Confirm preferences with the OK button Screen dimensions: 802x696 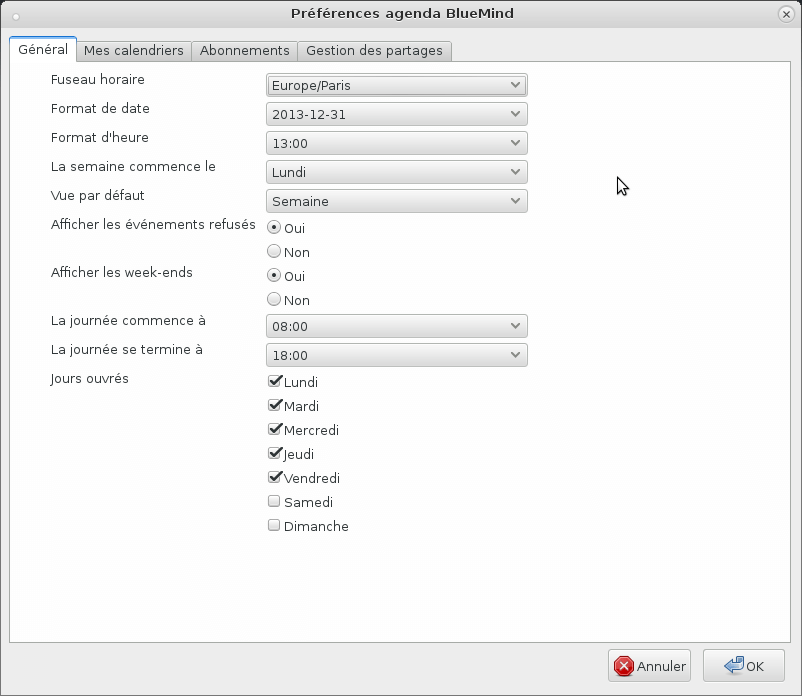coord(743,666)
